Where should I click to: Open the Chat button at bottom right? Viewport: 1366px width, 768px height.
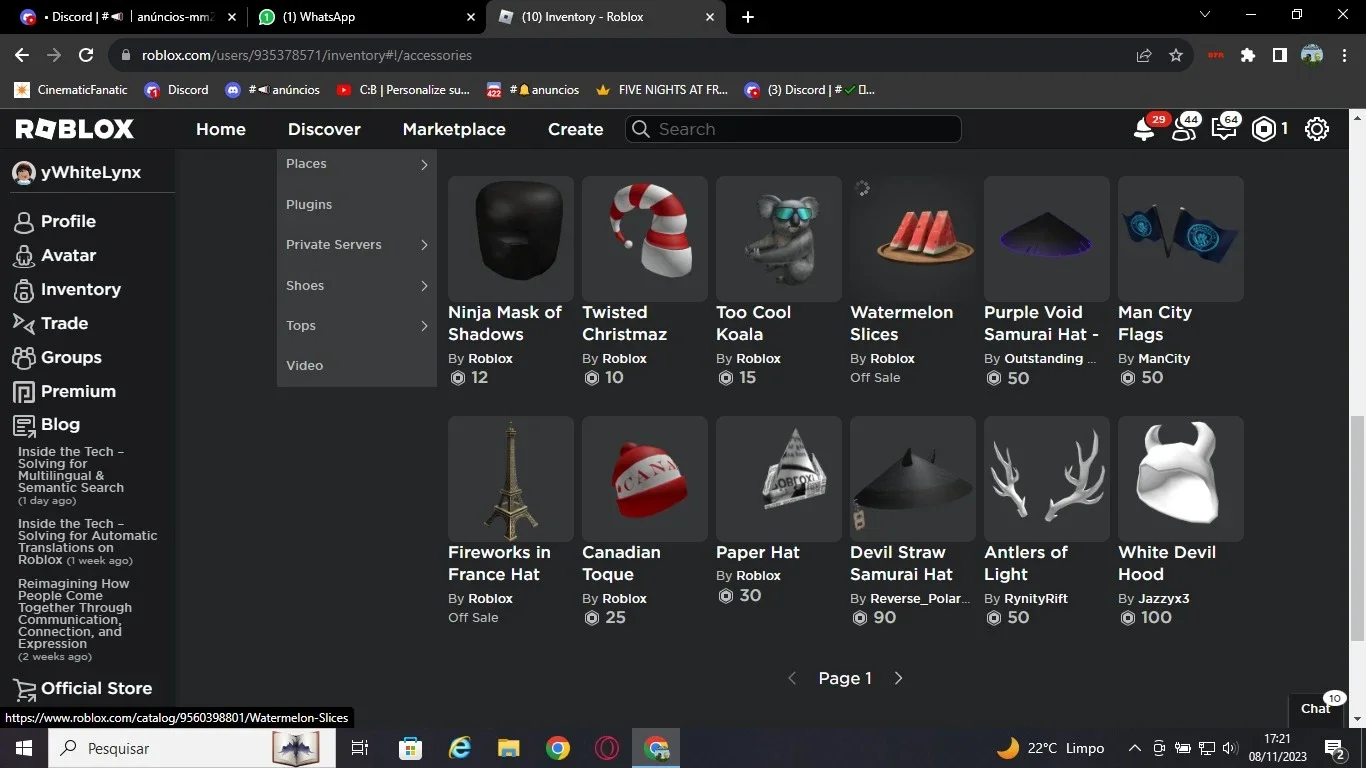point(1316,708)
